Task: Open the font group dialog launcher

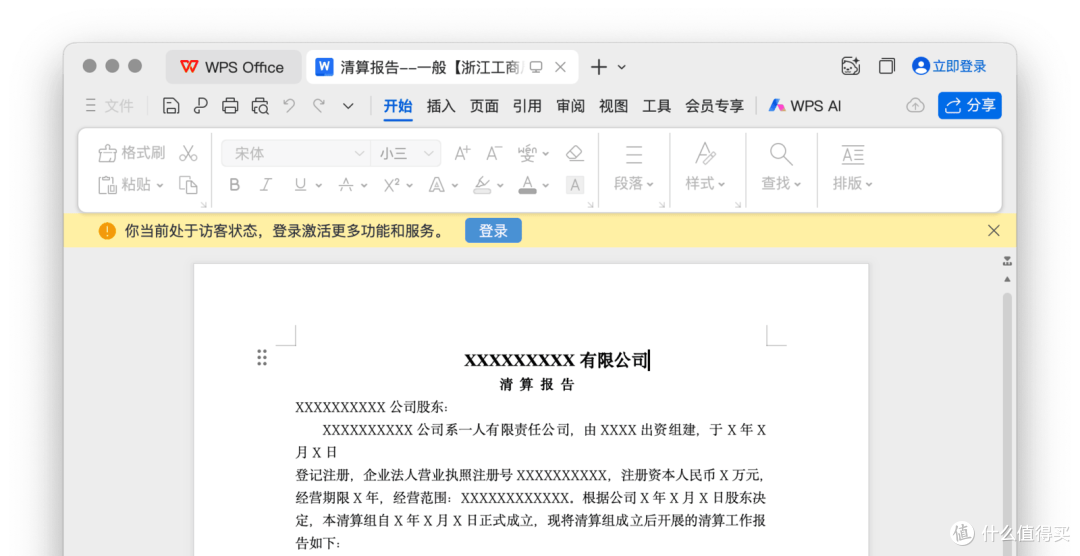Action: pyautogui.click(x=590, y=205)
